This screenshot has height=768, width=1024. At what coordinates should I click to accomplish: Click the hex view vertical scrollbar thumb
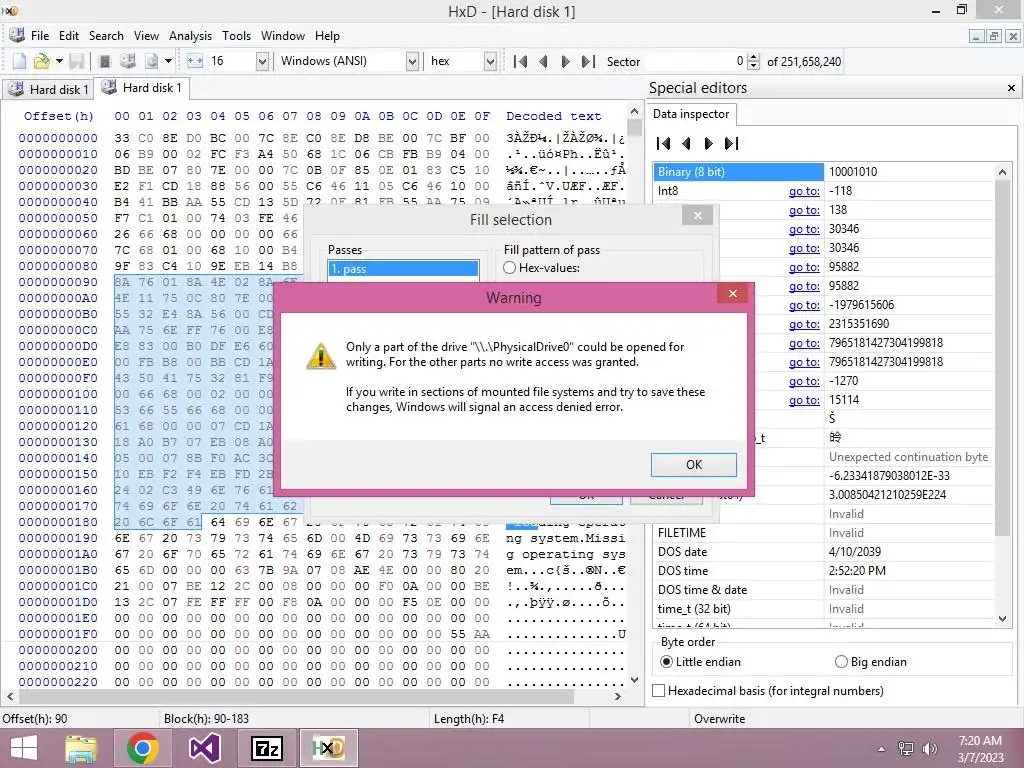(634, 128)
